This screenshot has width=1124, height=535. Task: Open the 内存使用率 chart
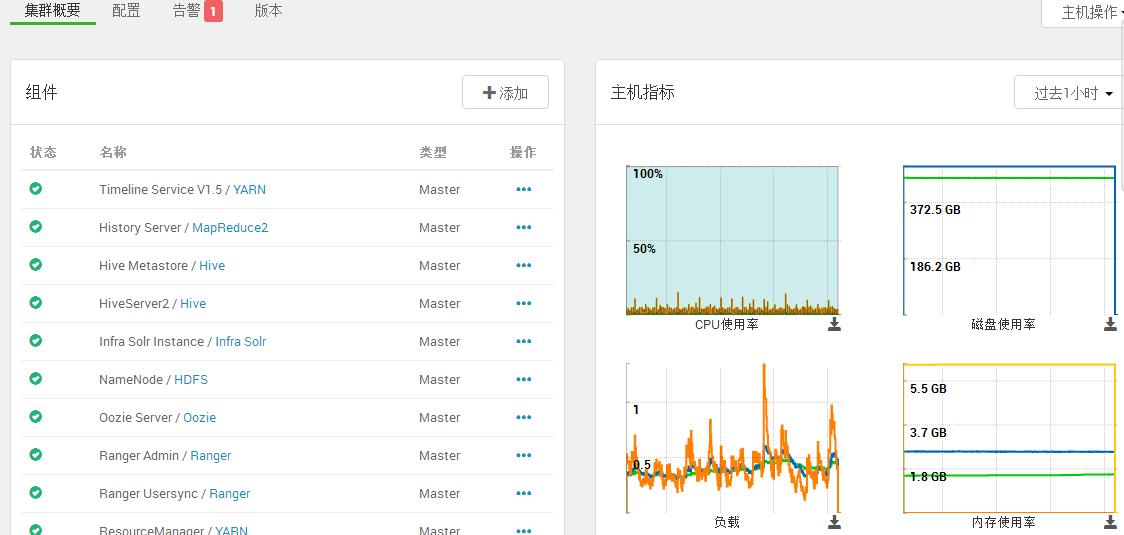coord(1009,437)
